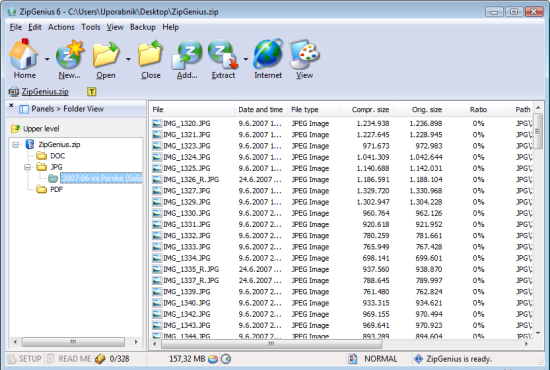The height and width of the screenshot is (370, 550).
Task: Select file IMG_1335_R.JPG
Action: pyautogui.click(x=191, y=269)
